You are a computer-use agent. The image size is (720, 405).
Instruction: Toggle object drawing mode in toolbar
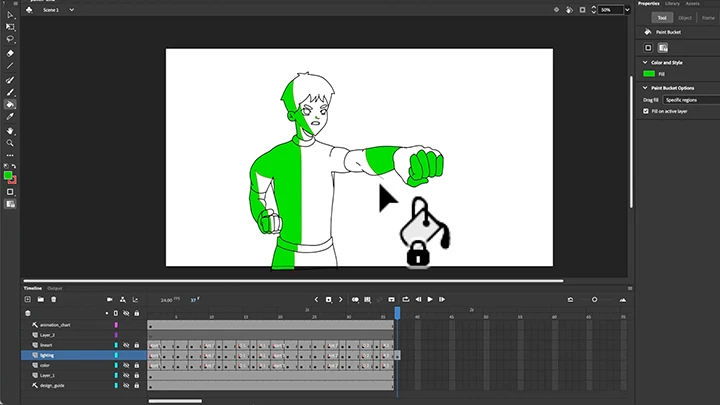click(10, 192)
